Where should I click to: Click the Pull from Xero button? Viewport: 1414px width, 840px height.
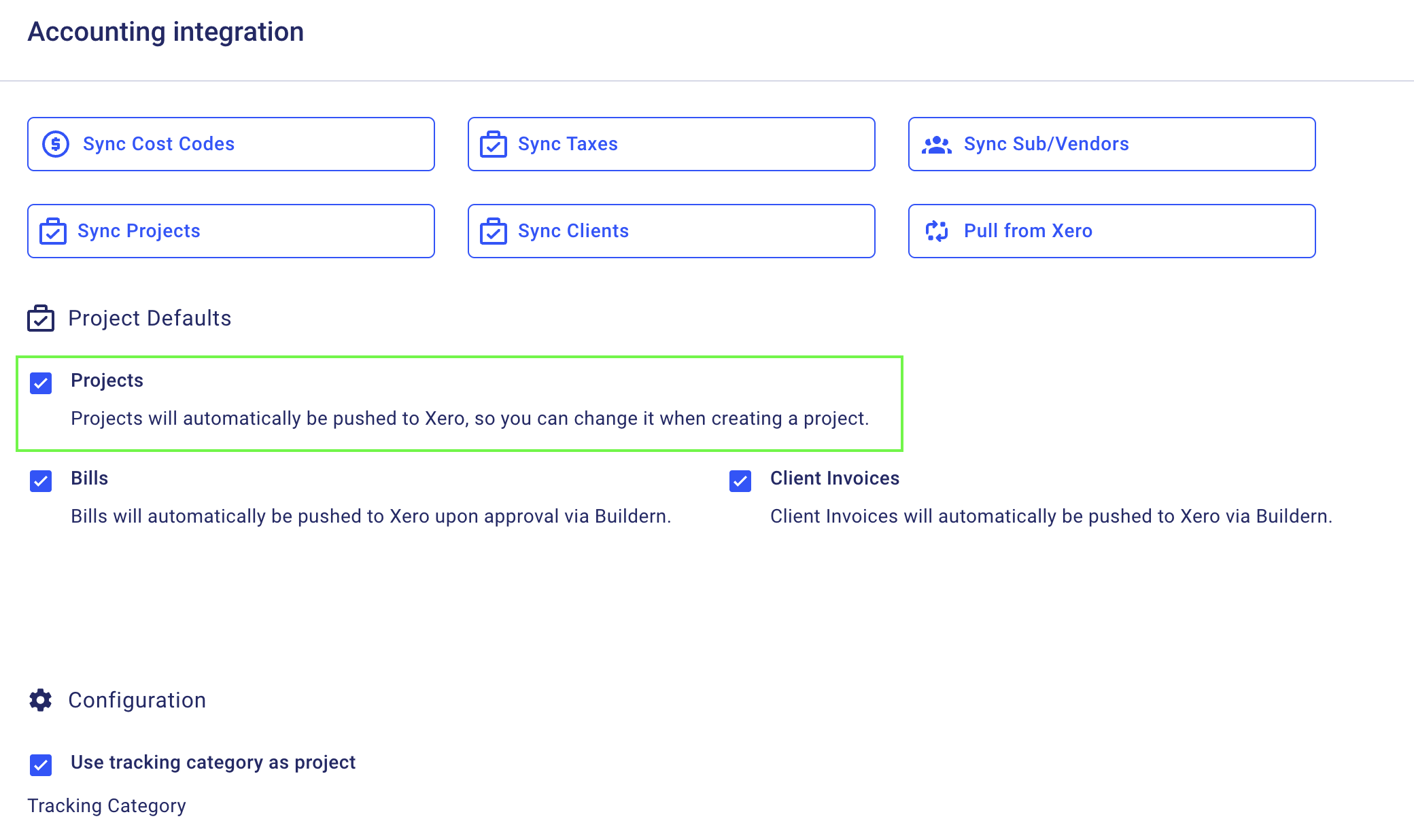pos(1112,231)
